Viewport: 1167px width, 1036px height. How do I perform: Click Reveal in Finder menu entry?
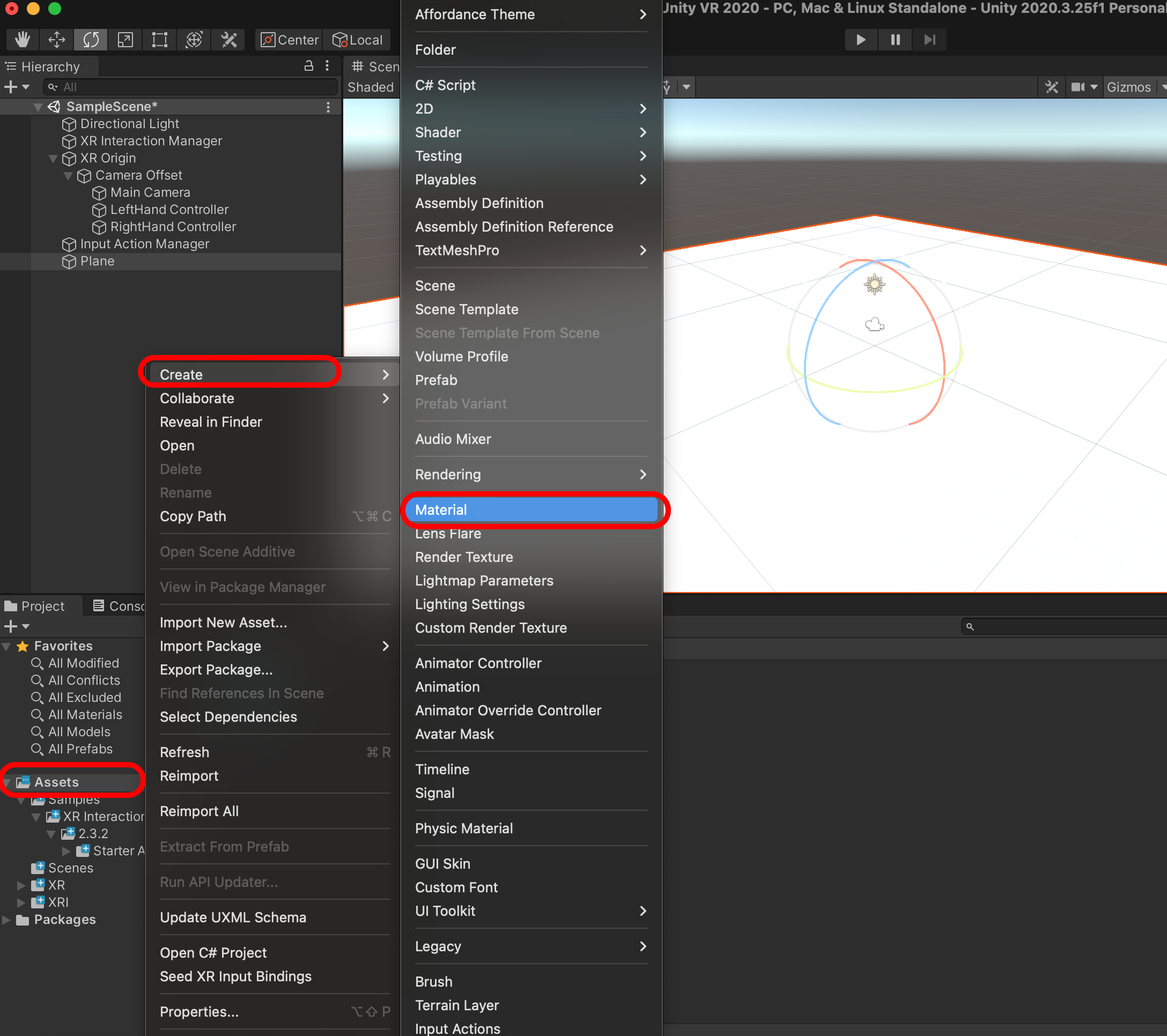[x=211, y=422]
